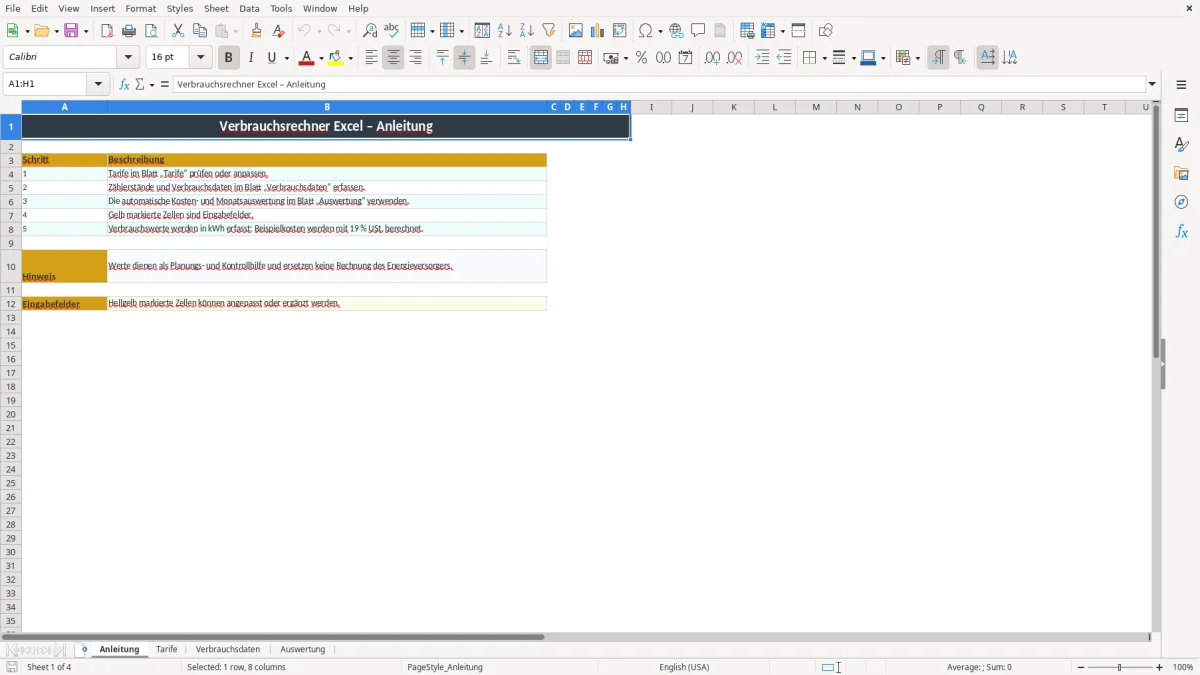Click the Format as date icon
The width and height of the screenshot is (1200, 675).
coord(685,58)
